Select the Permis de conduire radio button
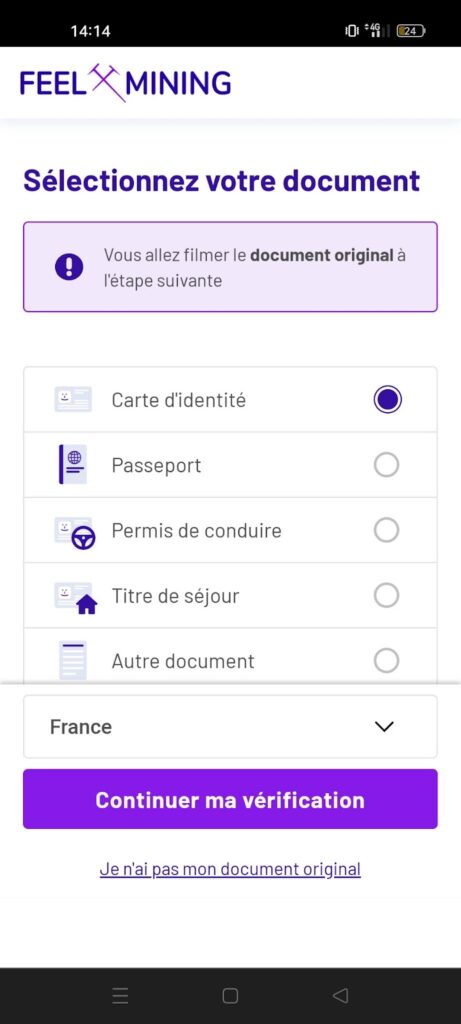This screenshot has width=461, height=1024. tap(387, 530)
